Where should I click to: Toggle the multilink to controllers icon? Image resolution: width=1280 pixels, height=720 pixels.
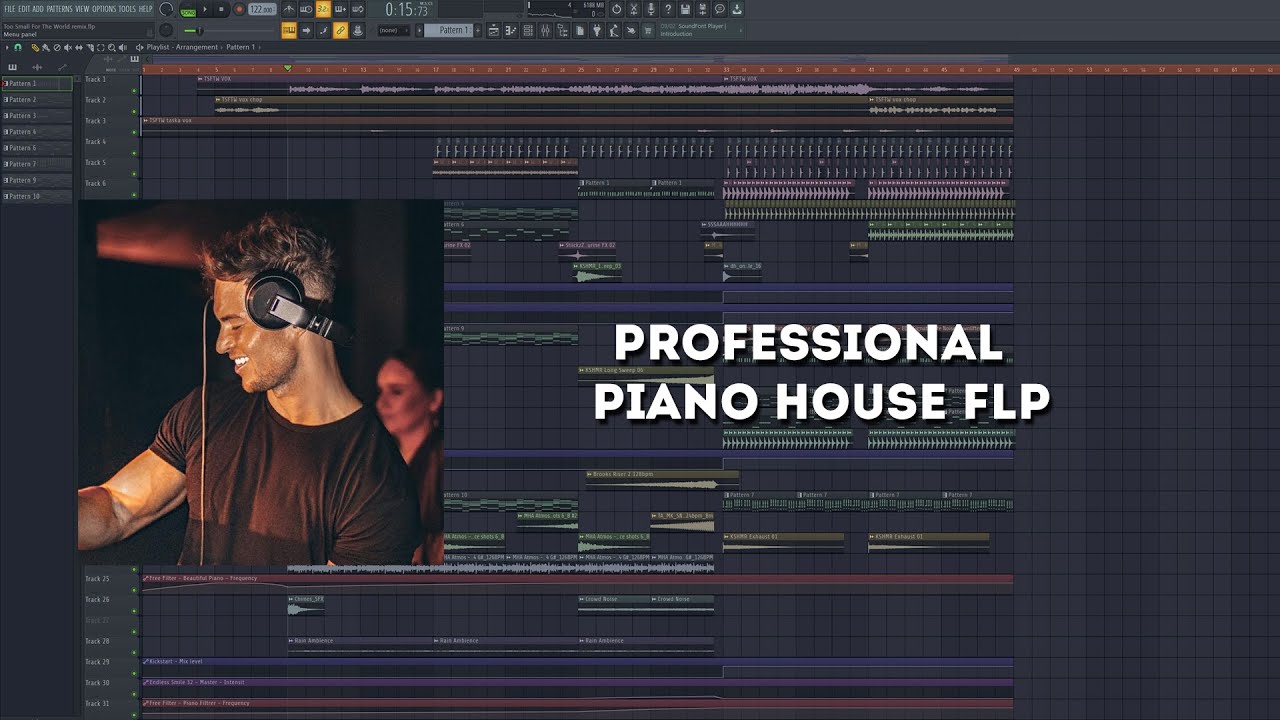340,30
